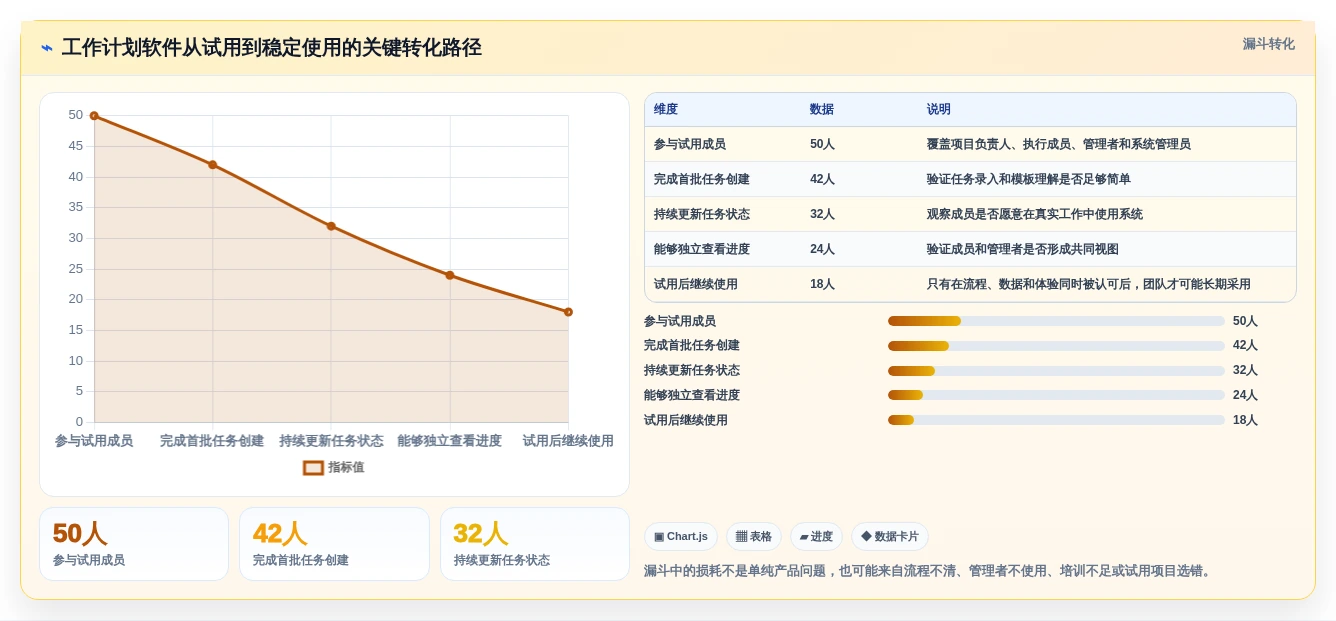The image size is (1336, 621).
Task: Click the 参与试用成员 progress bar
Action: click(1056, 321)
